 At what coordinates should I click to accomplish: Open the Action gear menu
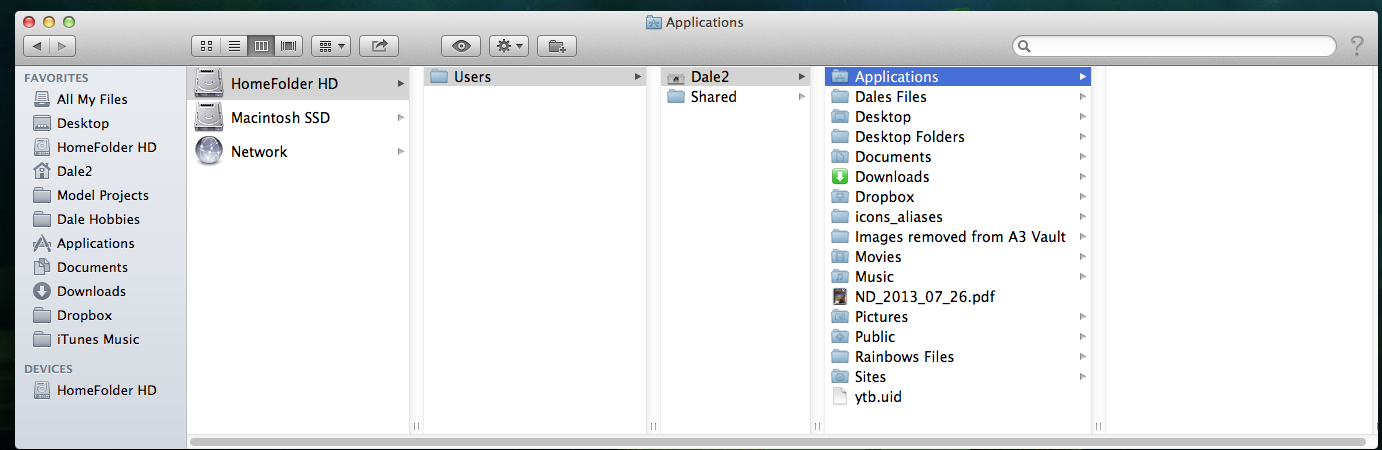tap(509, 46)
